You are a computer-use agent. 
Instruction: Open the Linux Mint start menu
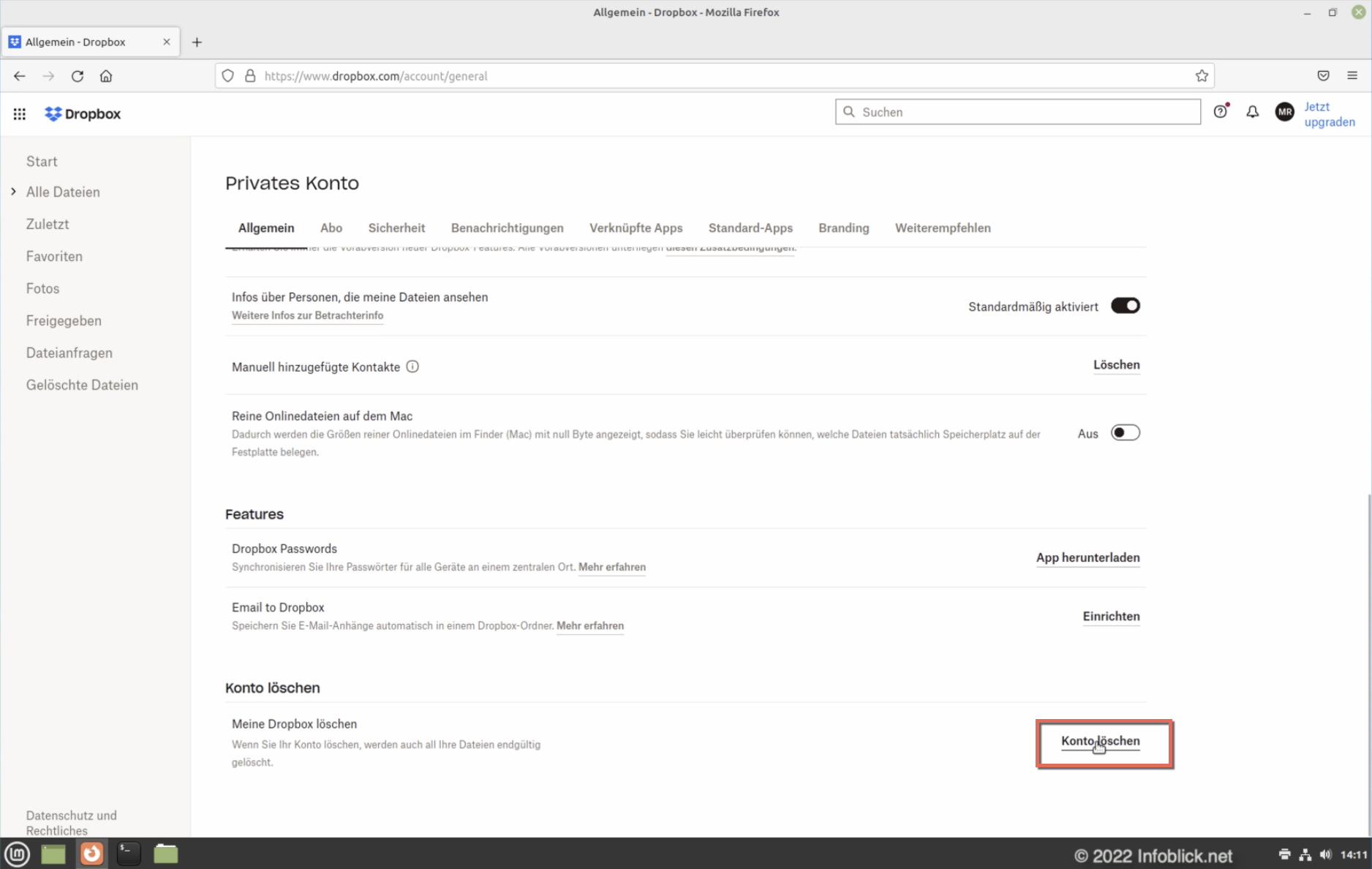pos(18,854)
